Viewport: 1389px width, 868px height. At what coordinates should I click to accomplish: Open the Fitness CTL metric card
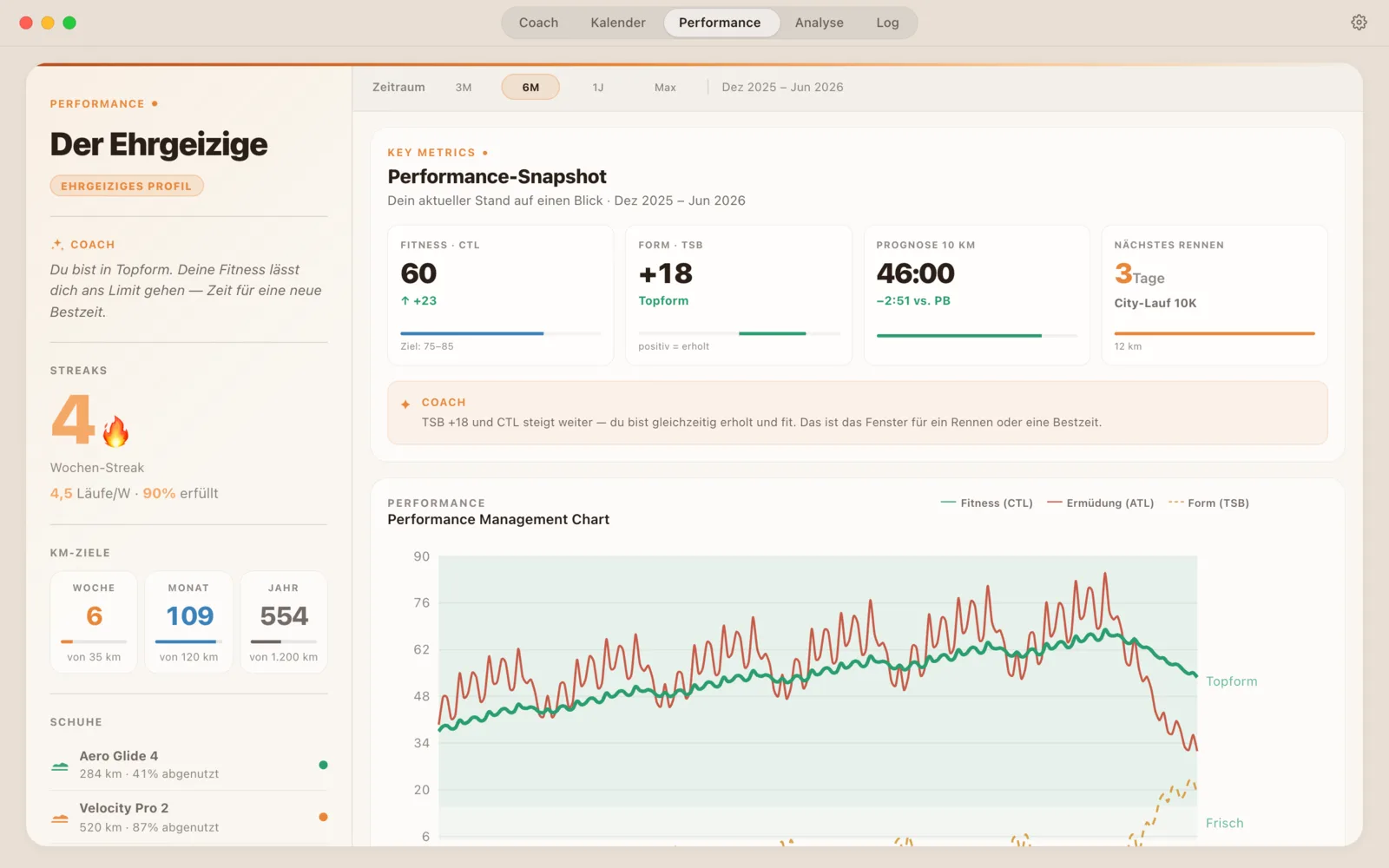(x=500, y=295)
